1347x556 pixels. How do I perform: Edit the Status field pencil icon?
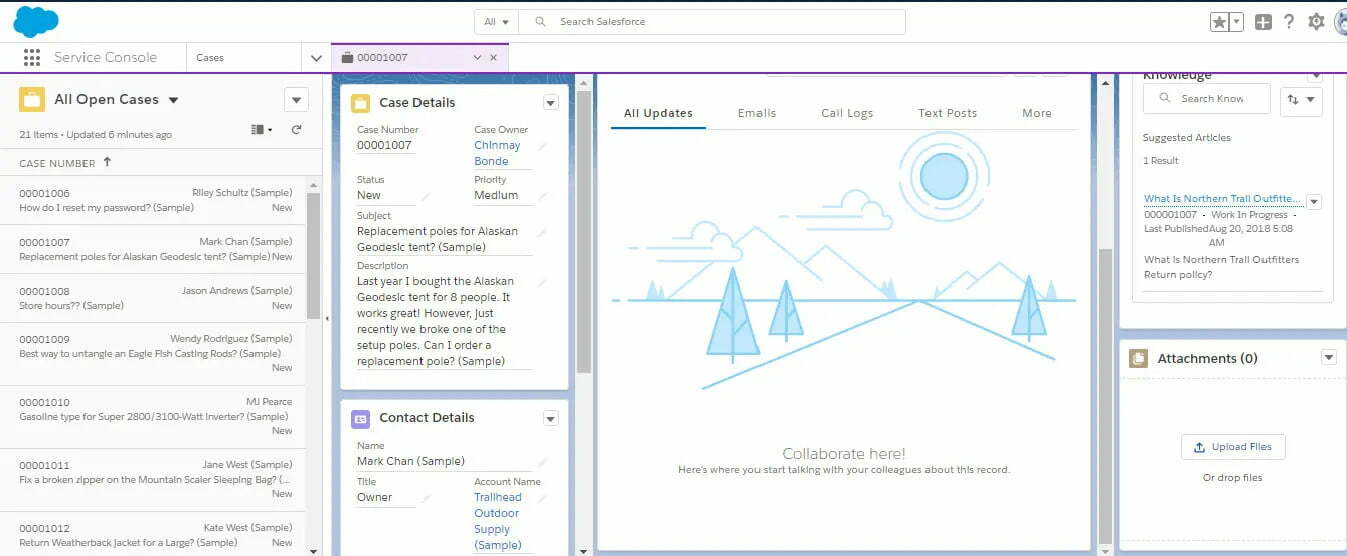[x=425, y=196]
